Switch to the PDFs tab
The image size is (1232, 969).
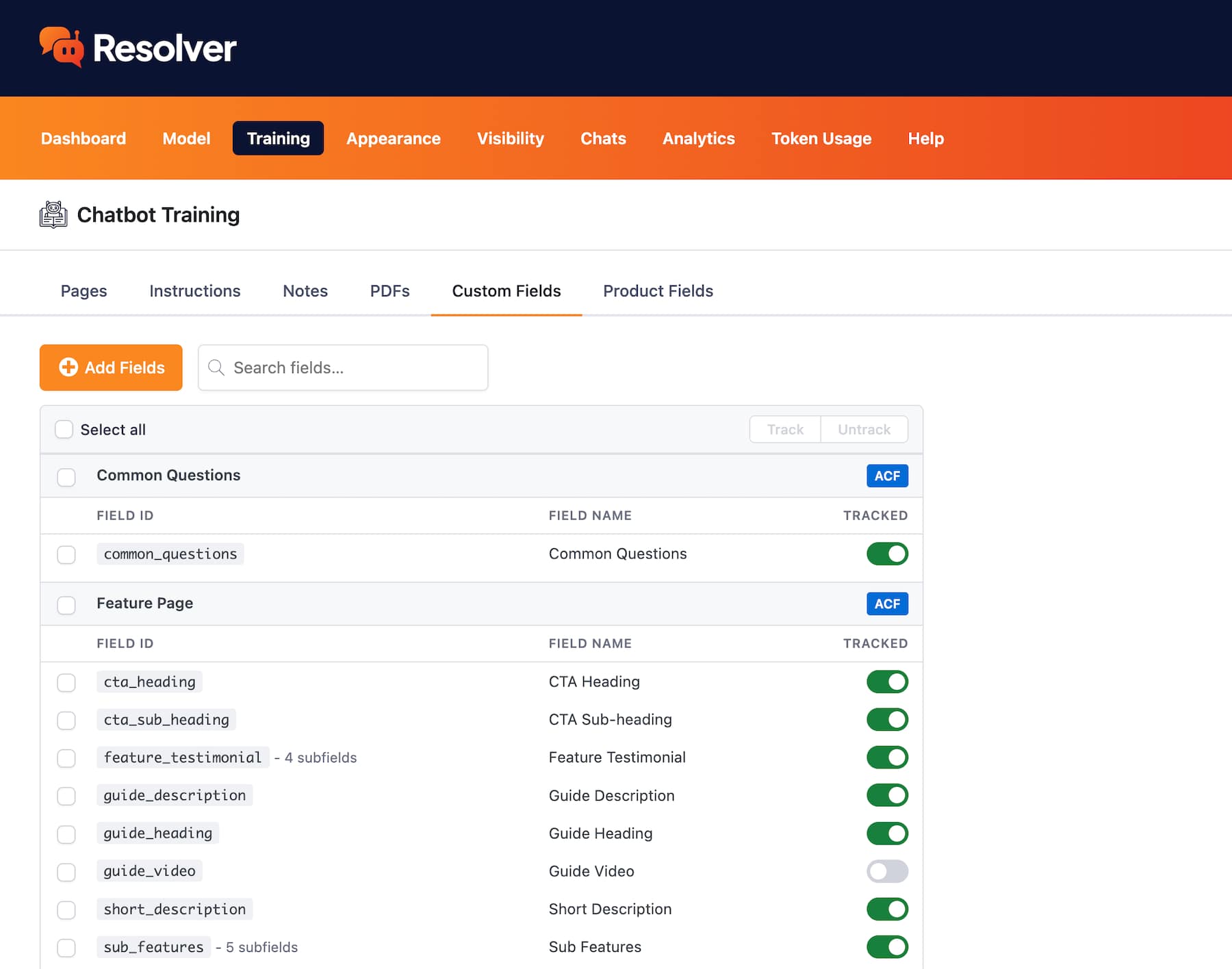(x=389, y=291)
